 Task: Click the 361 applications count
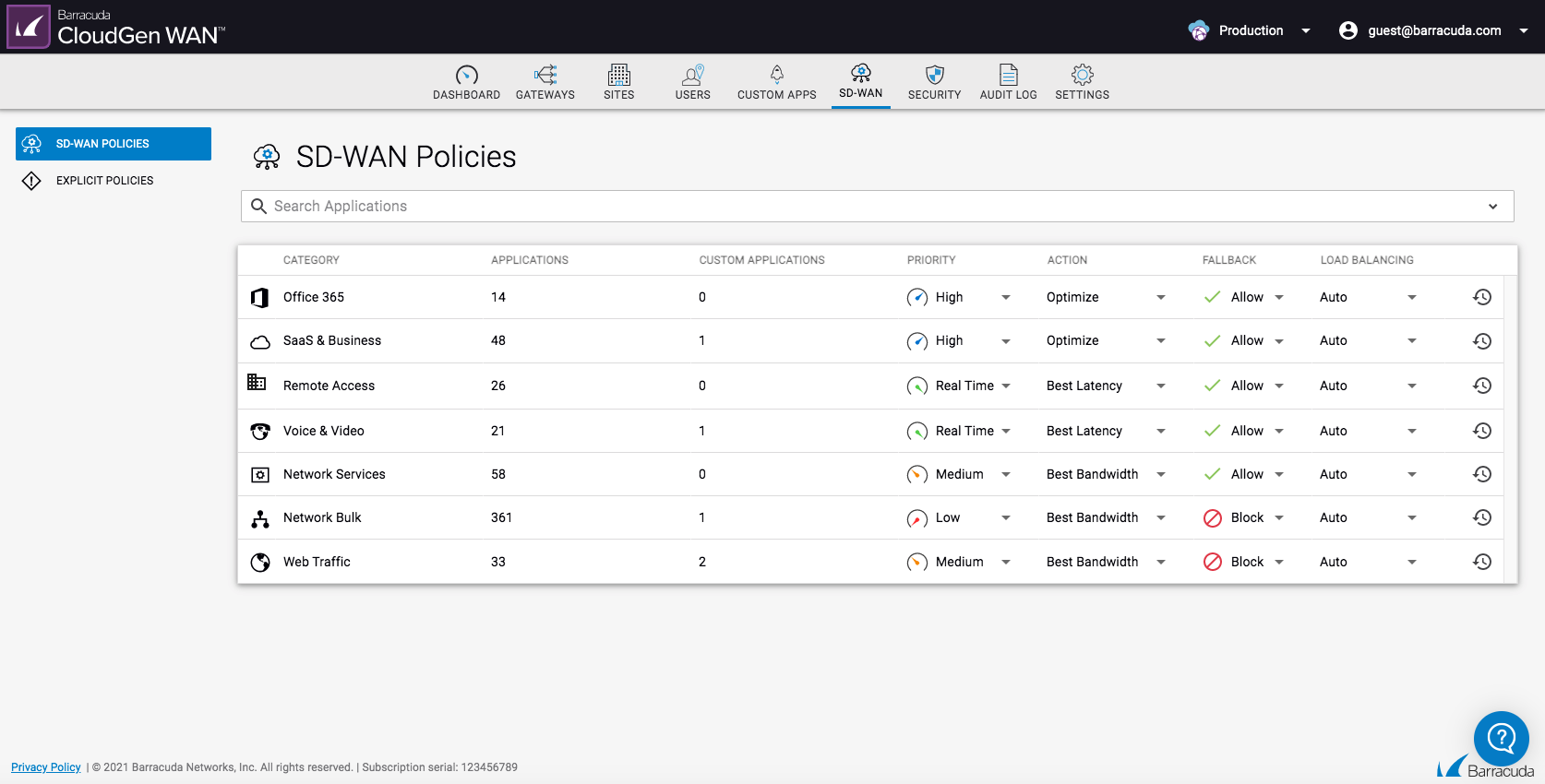pos(501,517)
